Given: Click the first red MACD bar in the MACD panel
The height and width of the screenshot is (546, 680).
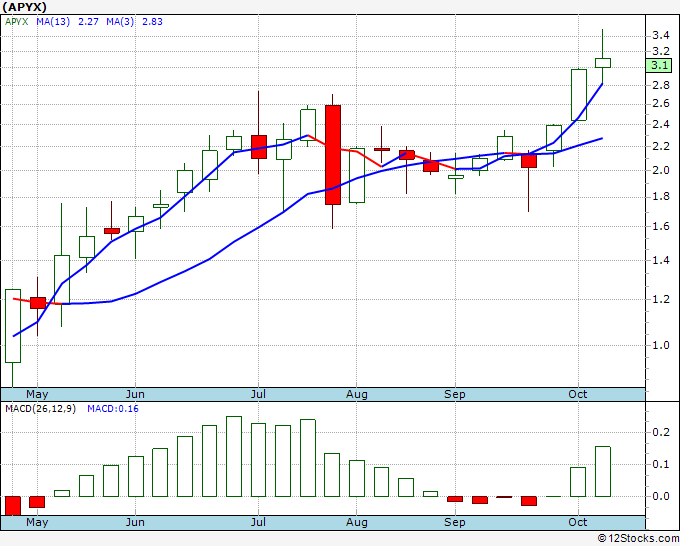Looking at the screenshot, I should (x=13, y=506).
